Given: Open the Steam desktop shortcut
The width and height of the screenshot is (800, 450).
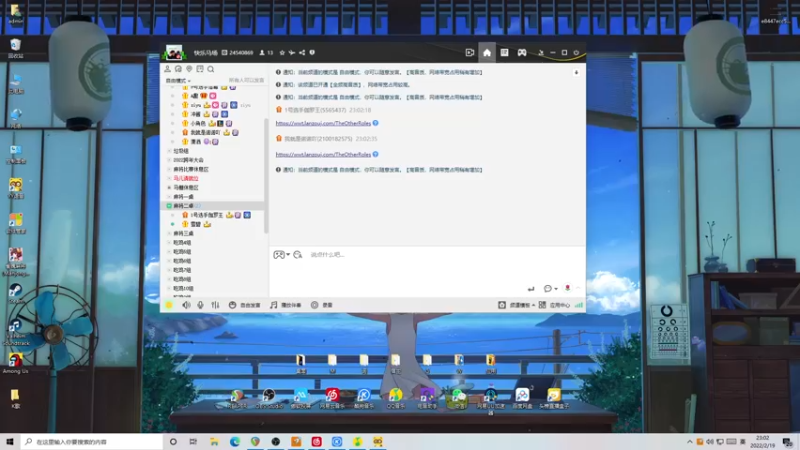Looking at the screenshot, I should coord(15,293).
